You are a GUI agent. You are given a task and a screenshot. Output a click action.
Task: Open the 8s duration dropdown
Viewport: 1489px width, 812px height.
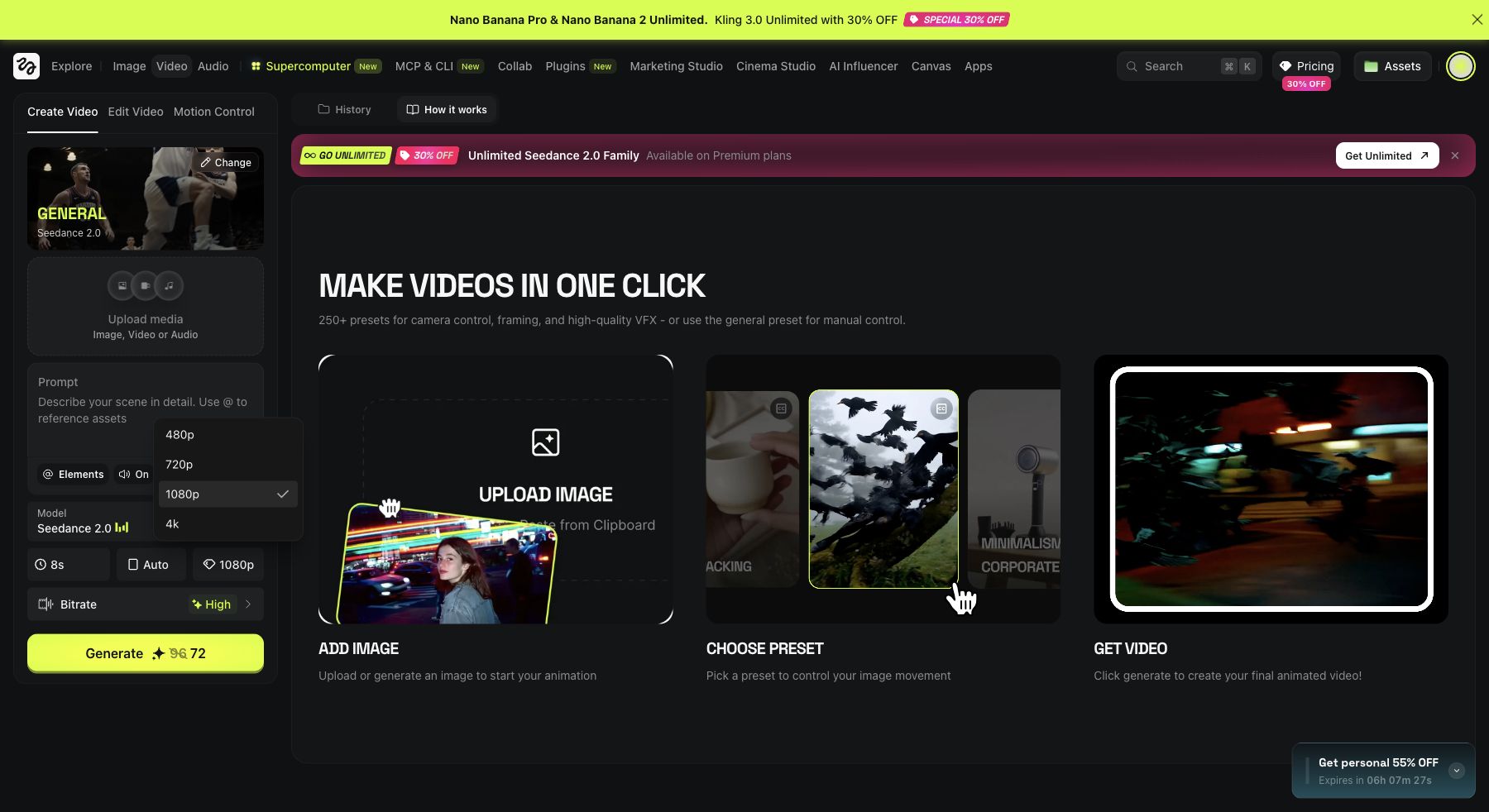click(69, 565)
